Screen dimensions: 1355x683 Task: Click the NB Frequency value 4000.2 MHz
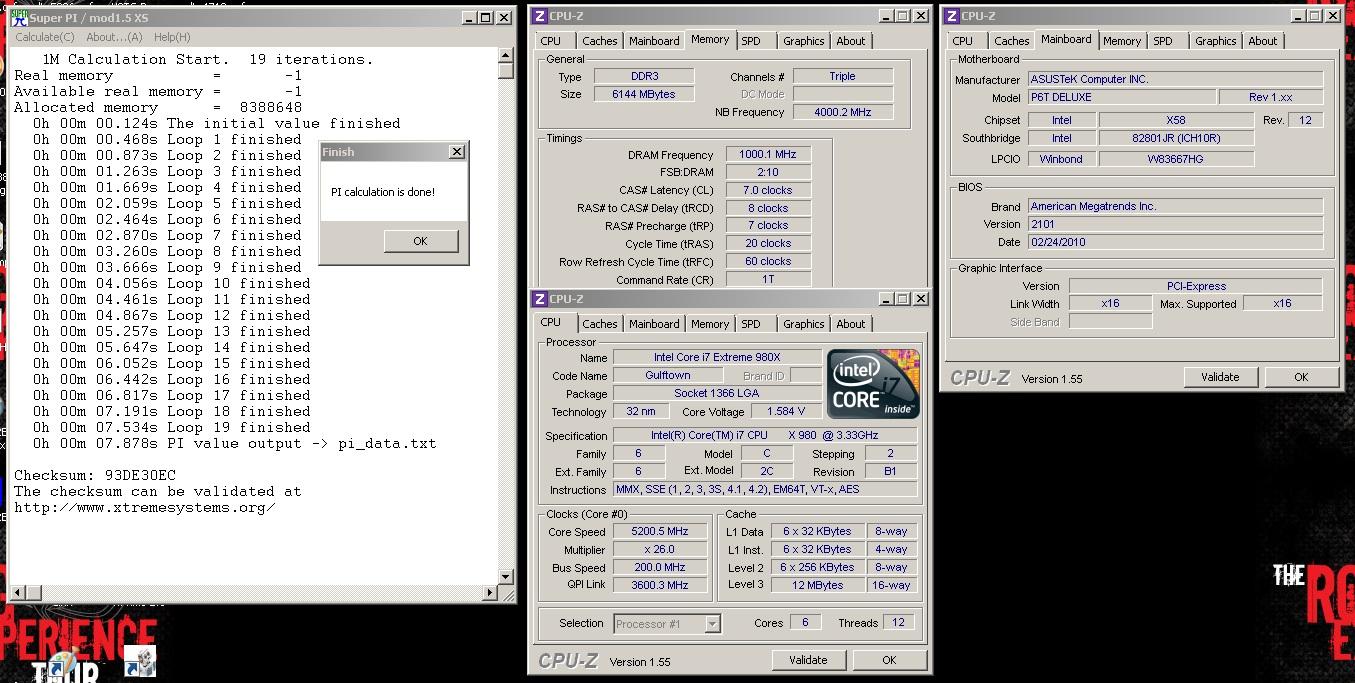tap(842, 112)
